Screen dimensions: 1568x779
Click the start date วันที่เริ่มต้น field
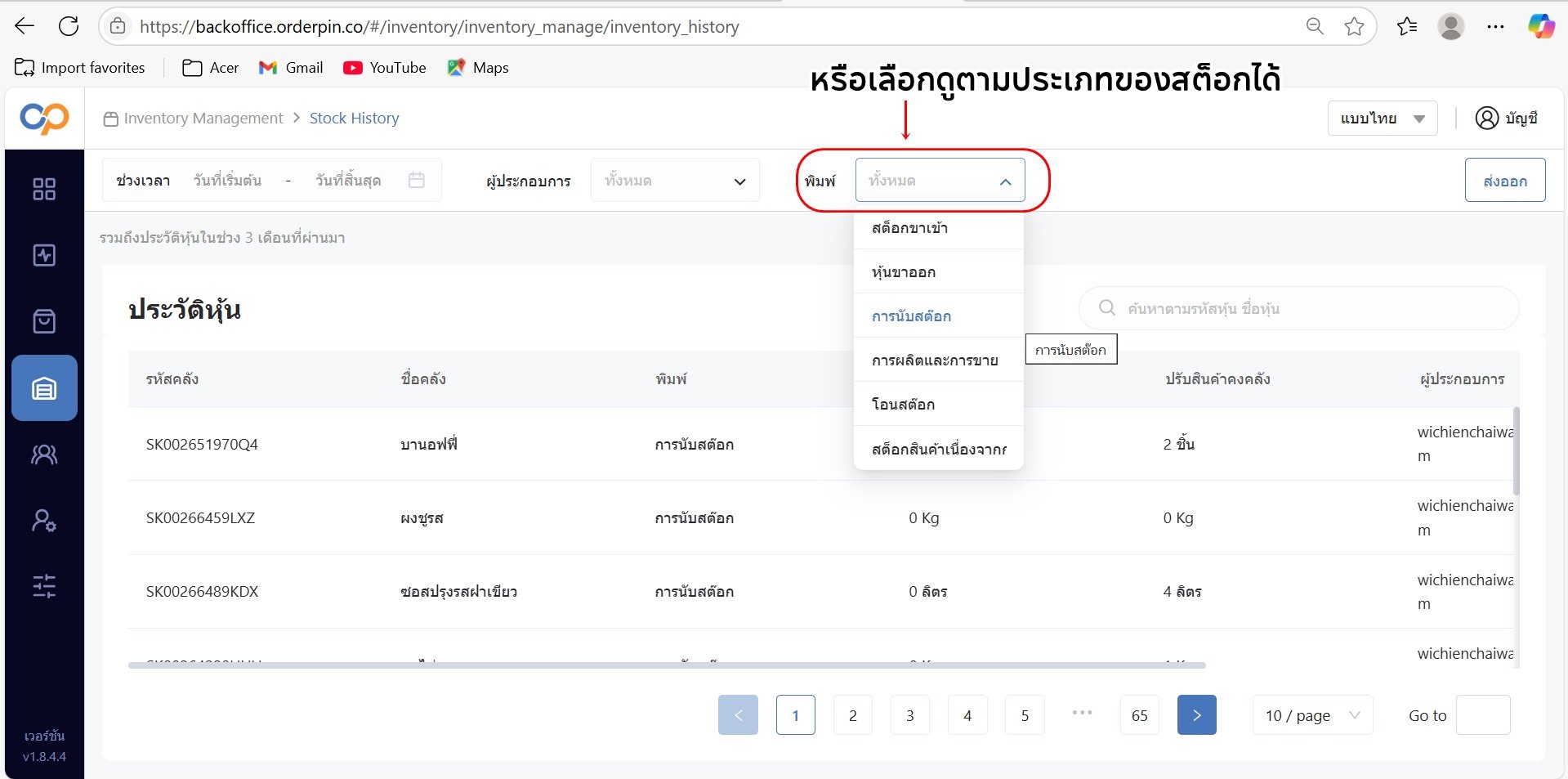click(x=228, y=181)
